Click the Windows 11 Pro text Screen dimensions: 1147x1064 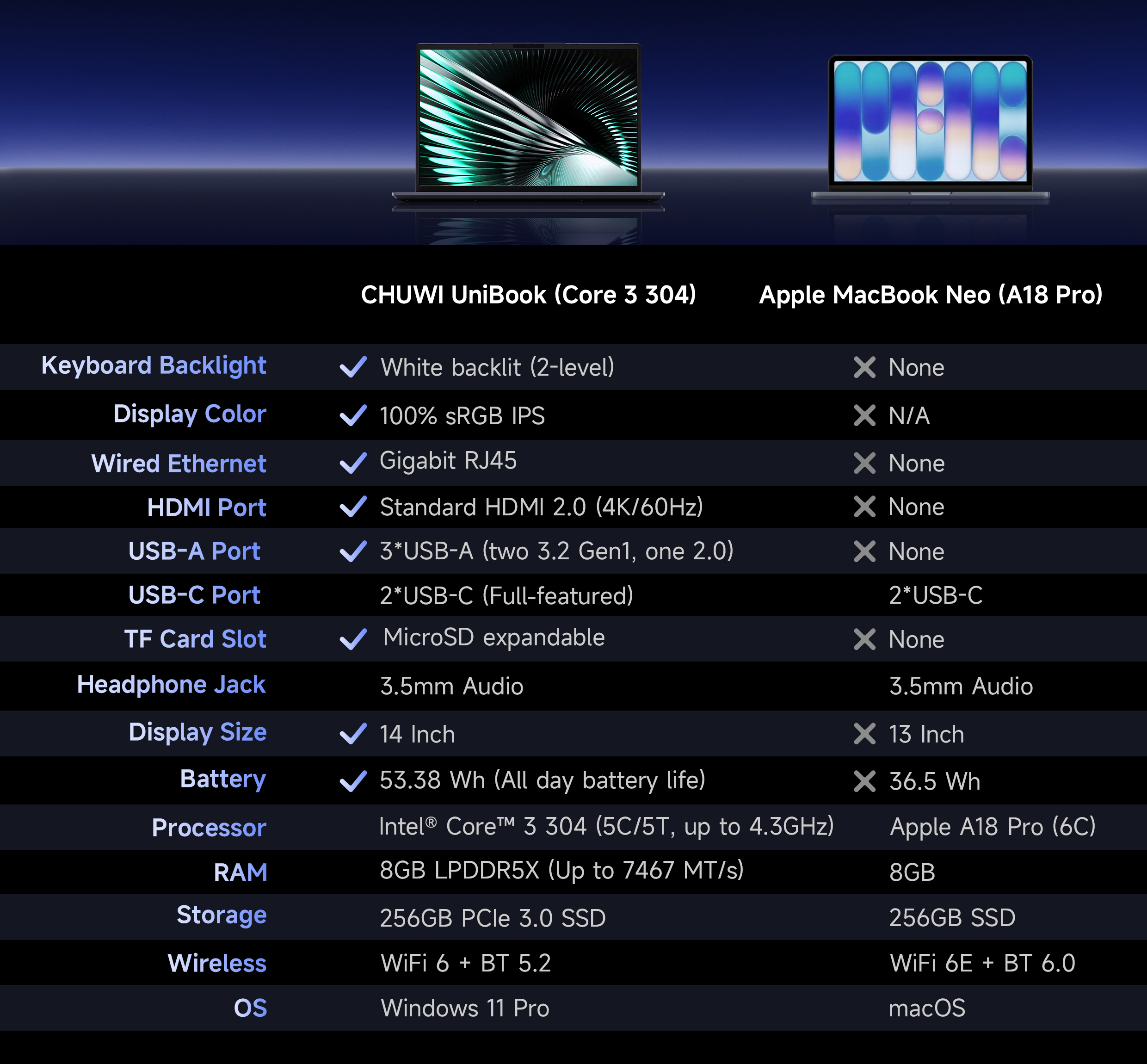(465, 1008)
